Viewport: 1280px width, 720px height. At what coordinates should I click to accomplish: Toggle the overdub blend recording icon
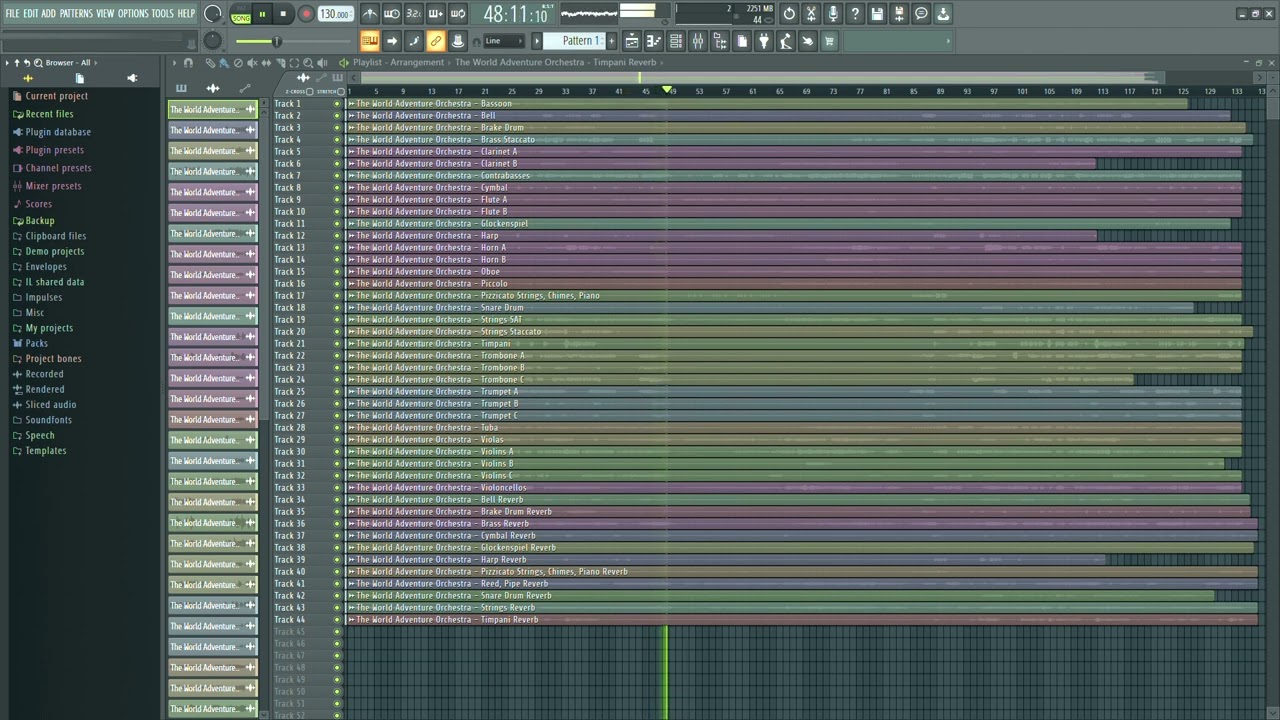tap(436, 14)
